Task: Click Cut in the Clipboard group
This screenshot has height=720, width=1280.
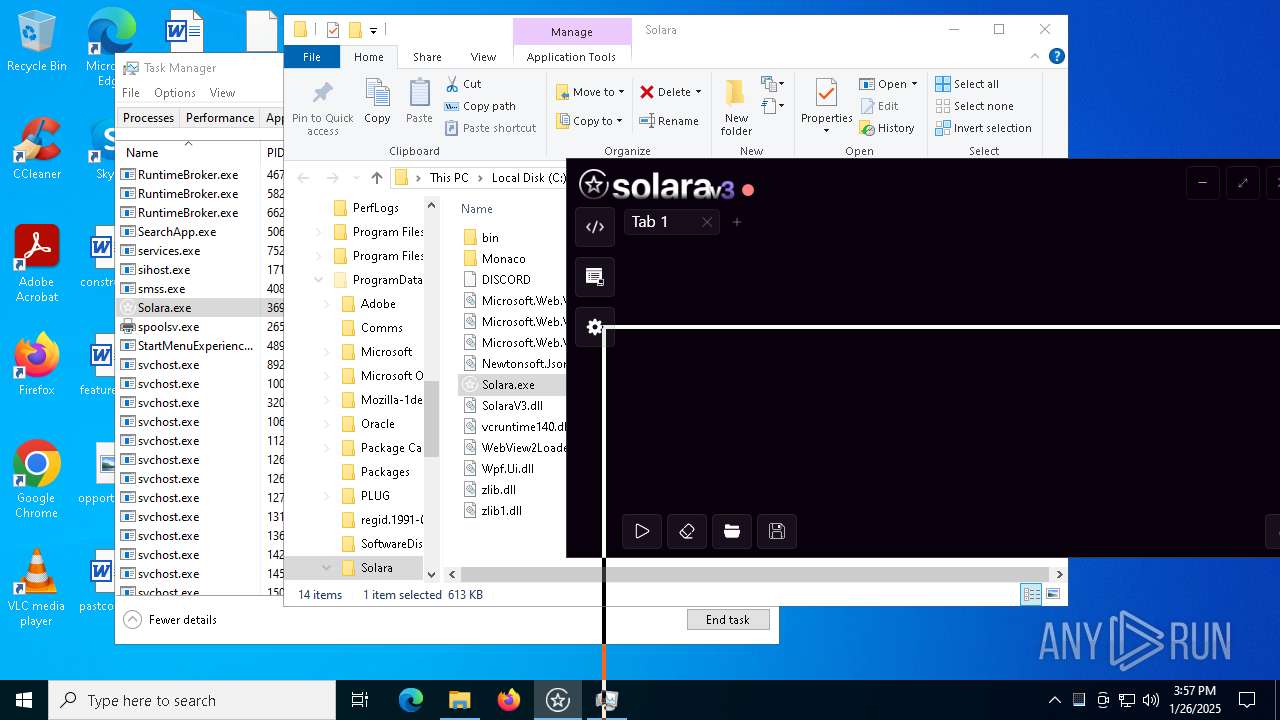Action: pyautogui.click(x=463, y=84)
